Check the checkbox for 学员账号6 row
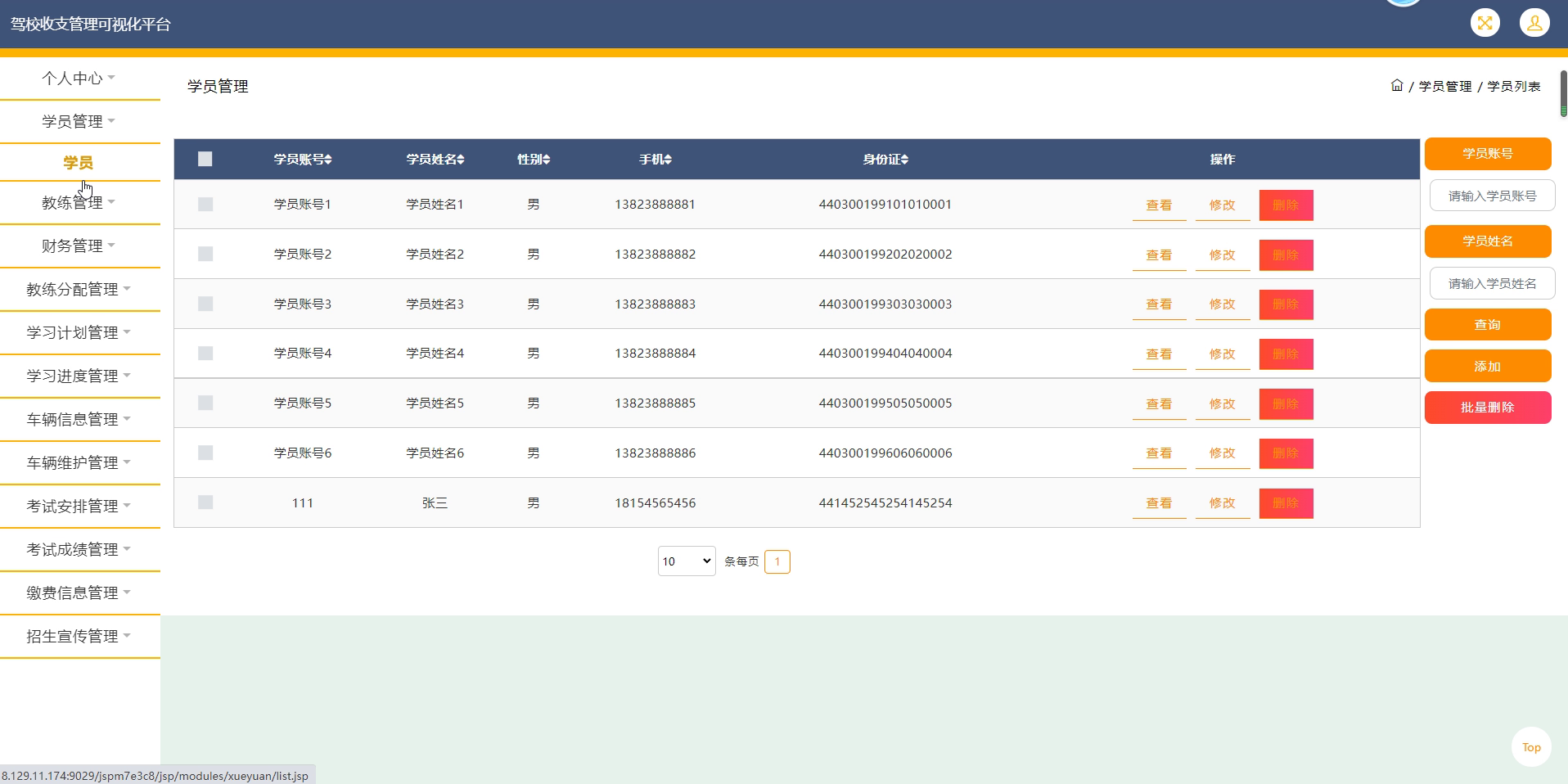Image resolution: width=1568 pixels, height=784 pixels. point(205,453)
